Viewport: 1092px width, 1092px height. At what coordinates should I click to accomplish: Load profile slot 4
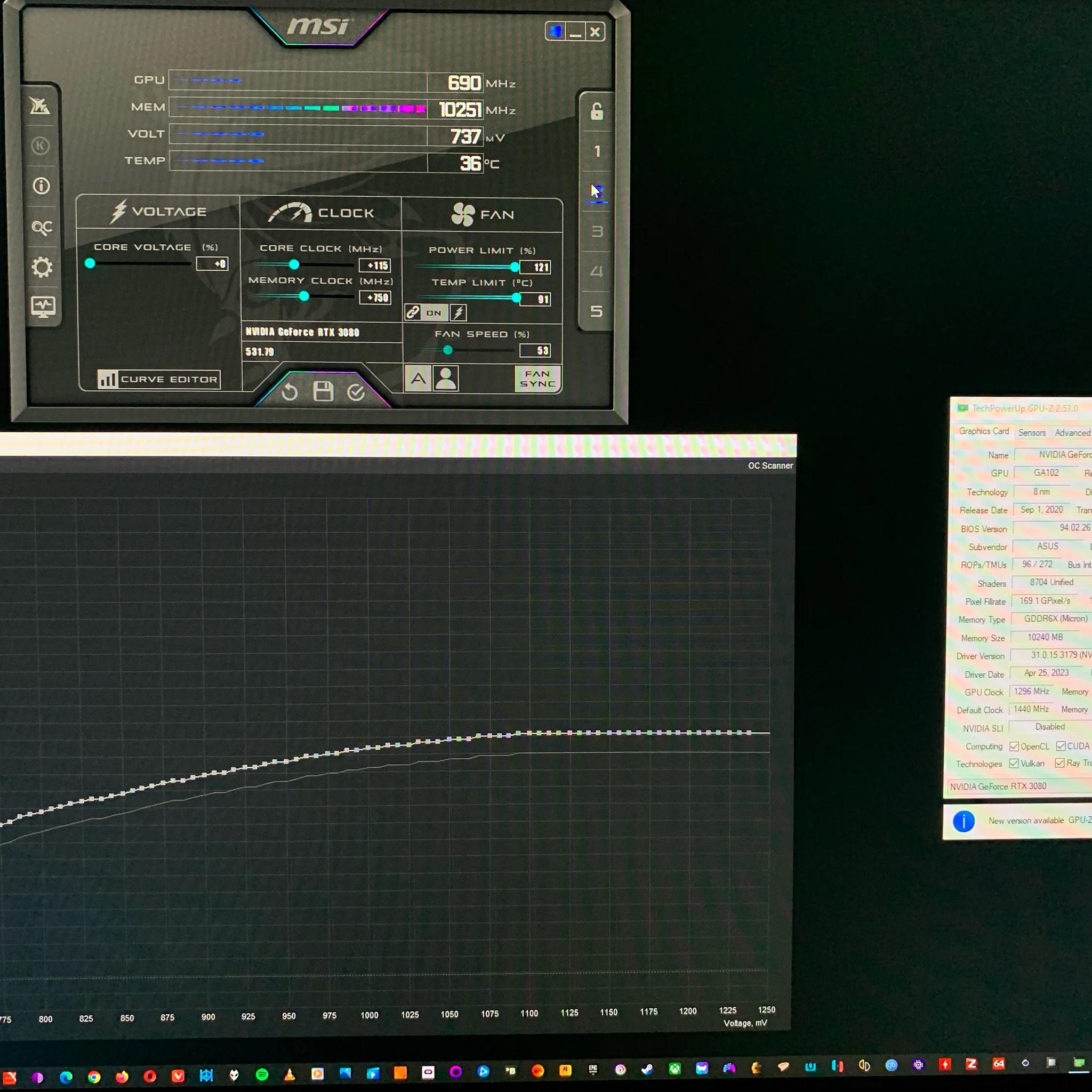(x=597, y=271)
